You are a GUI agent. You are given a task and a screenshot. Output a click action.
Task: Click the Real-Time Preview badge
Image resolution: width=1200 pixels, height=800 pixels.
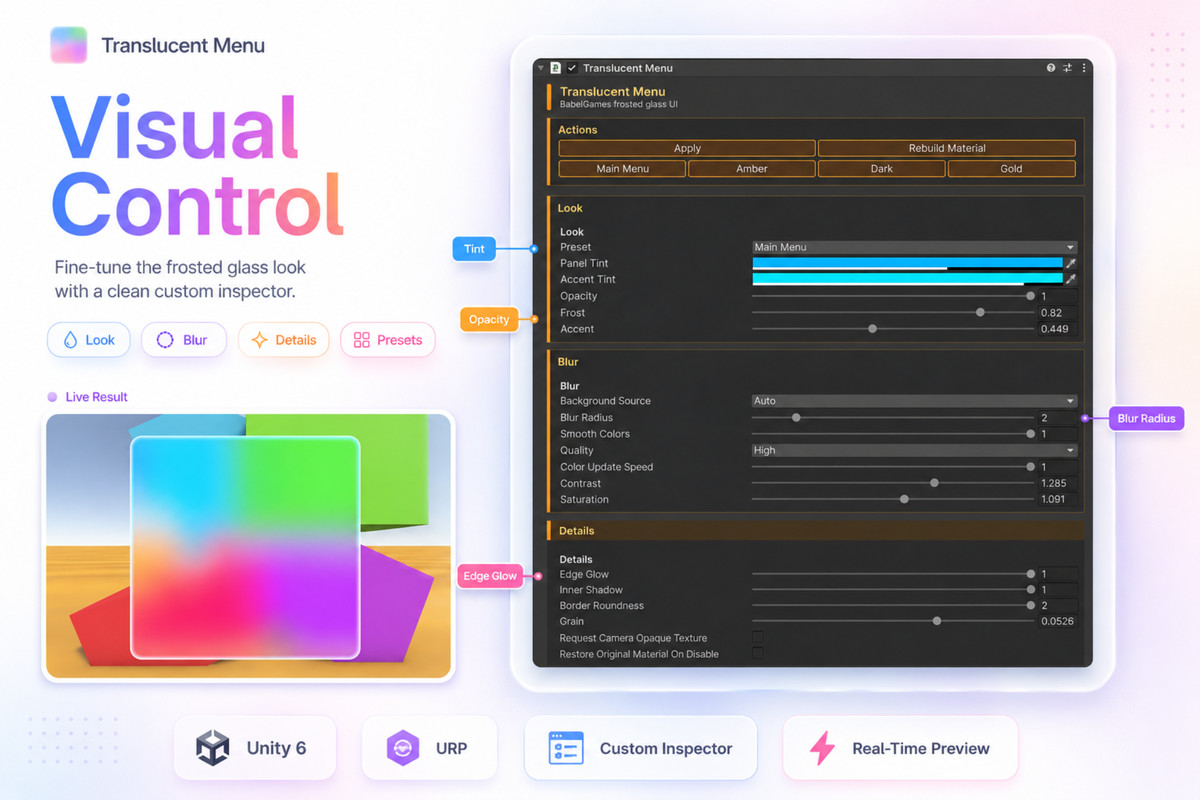pyautogui.click(x=900, y=748)
